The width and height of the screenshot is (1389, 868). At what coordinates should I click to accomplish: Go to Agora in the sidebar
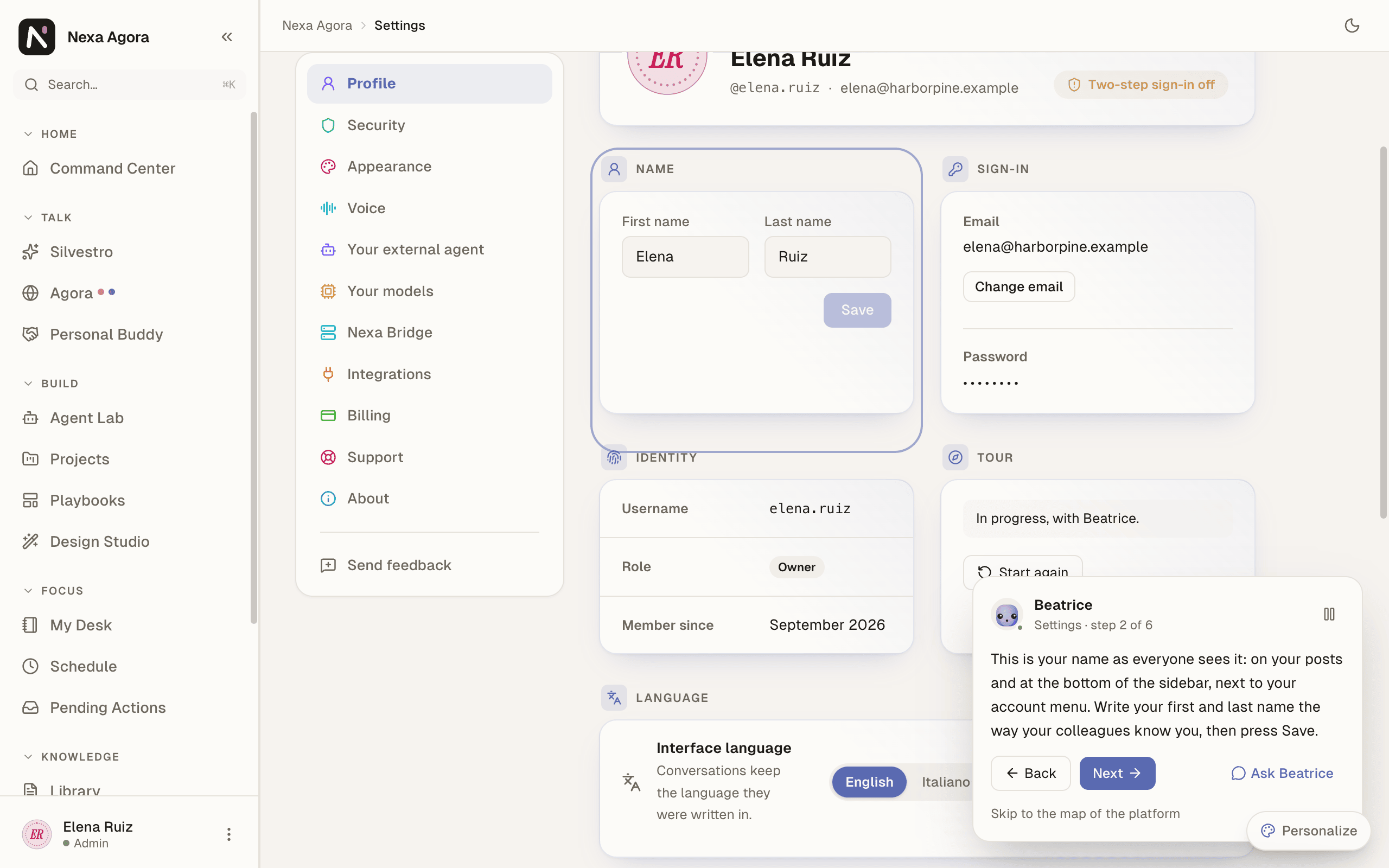click(x=129, y=293)
